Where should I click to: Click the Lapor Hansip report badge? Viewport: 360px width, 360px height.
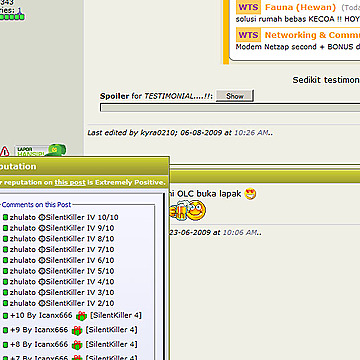click(x=40, y=150)
